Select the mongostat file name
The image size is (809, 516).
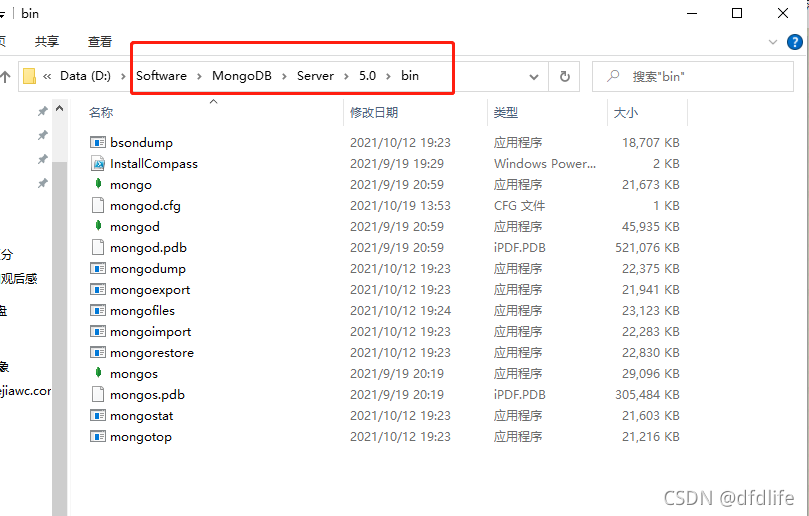point(141,416)
